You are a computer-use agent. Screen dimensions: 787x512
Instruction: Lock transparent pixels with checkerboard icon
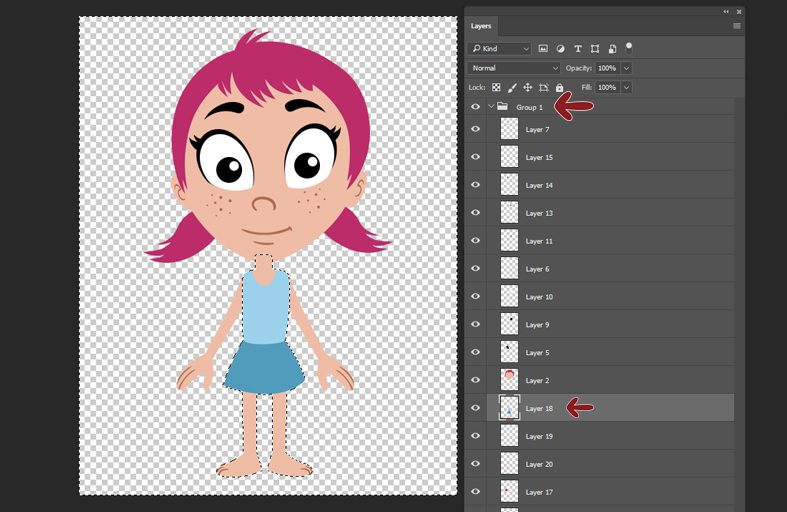[x=496, y=88]
